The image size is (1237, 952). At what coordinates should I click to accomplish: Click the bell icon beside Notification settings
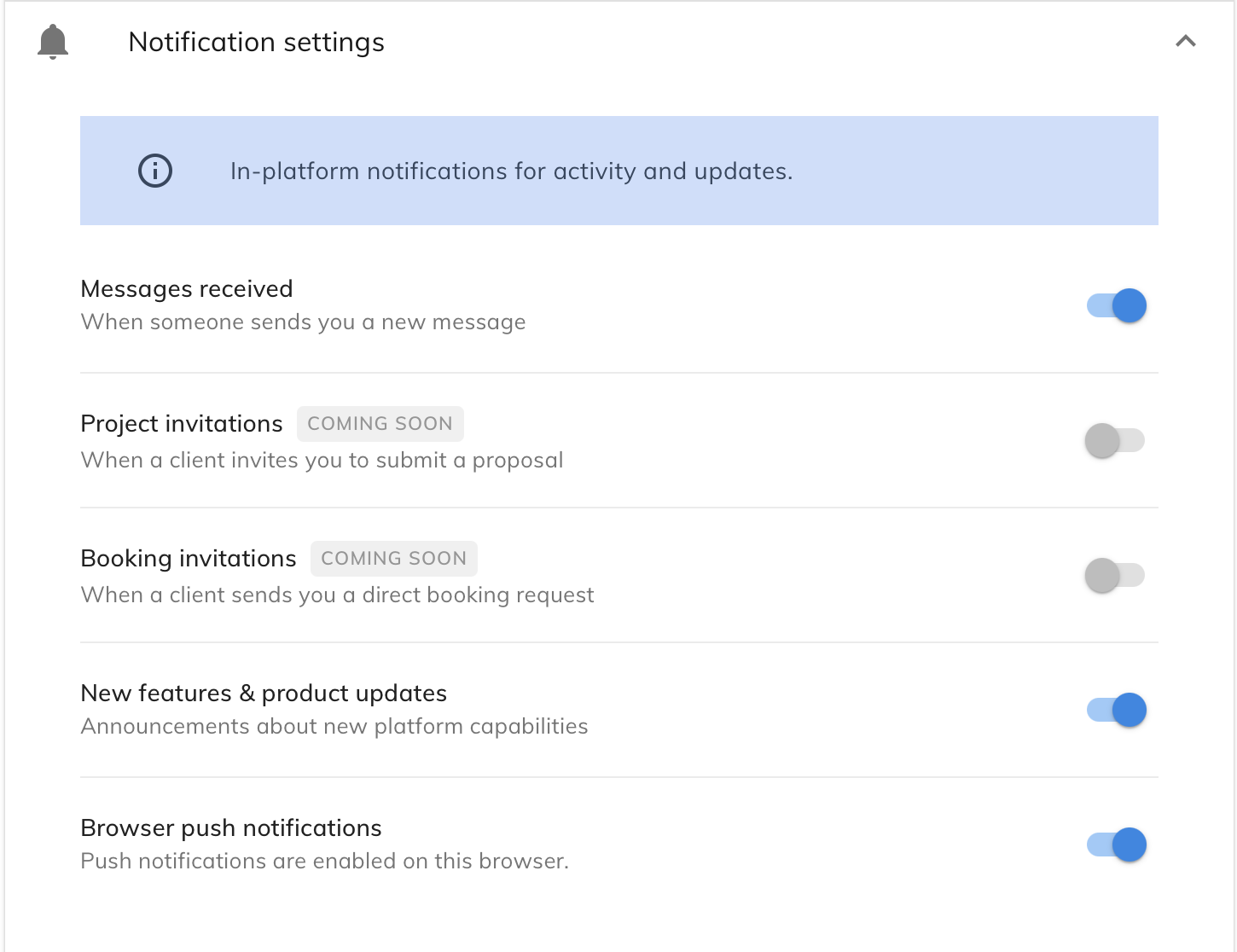[x=53, y=42]
